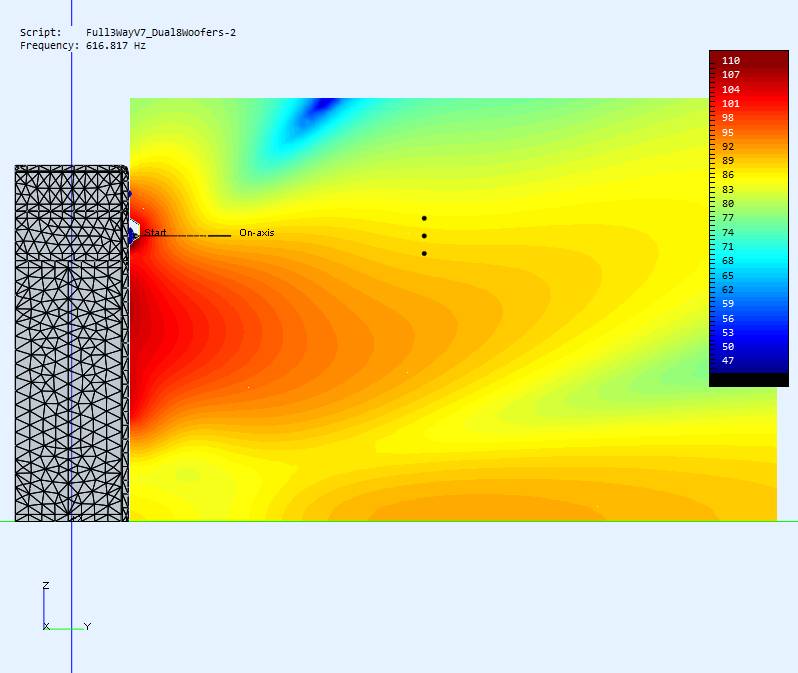
Task: Click the 50 value on color legend
Action: pos(728,347)
